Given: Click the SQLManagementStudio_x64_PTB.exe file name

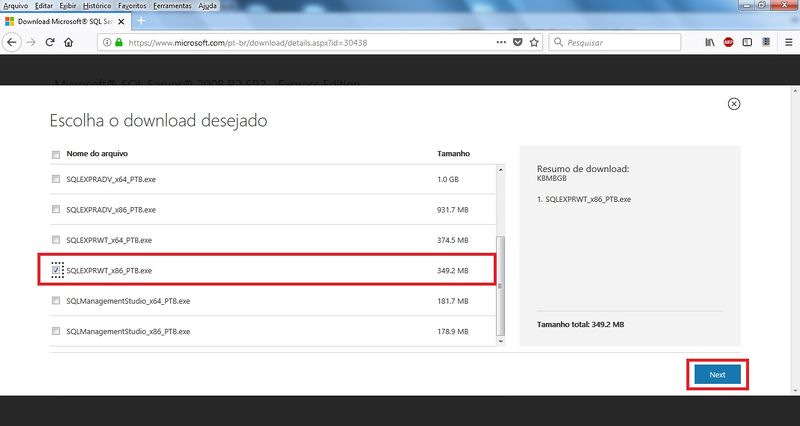Looking at the screenshot, I should click(128, 301).
